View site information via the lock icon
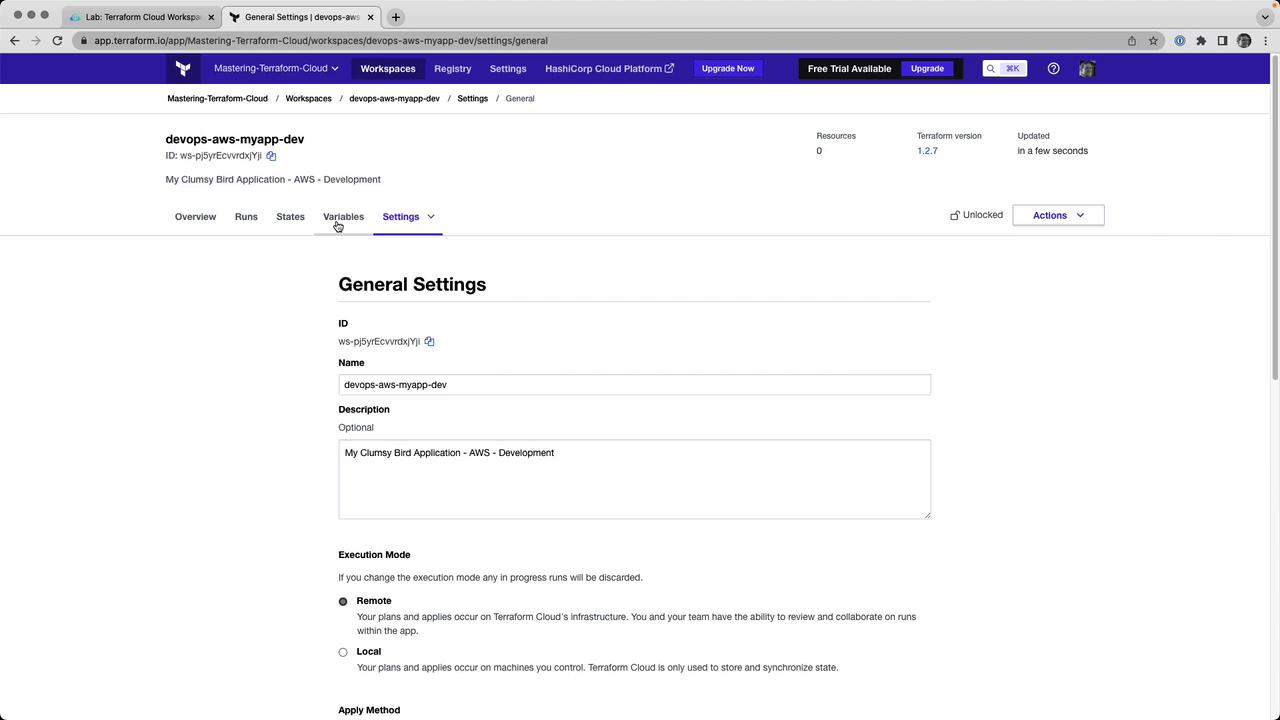The height and width of the screenshot is (720, 1280). click(86, 41)
